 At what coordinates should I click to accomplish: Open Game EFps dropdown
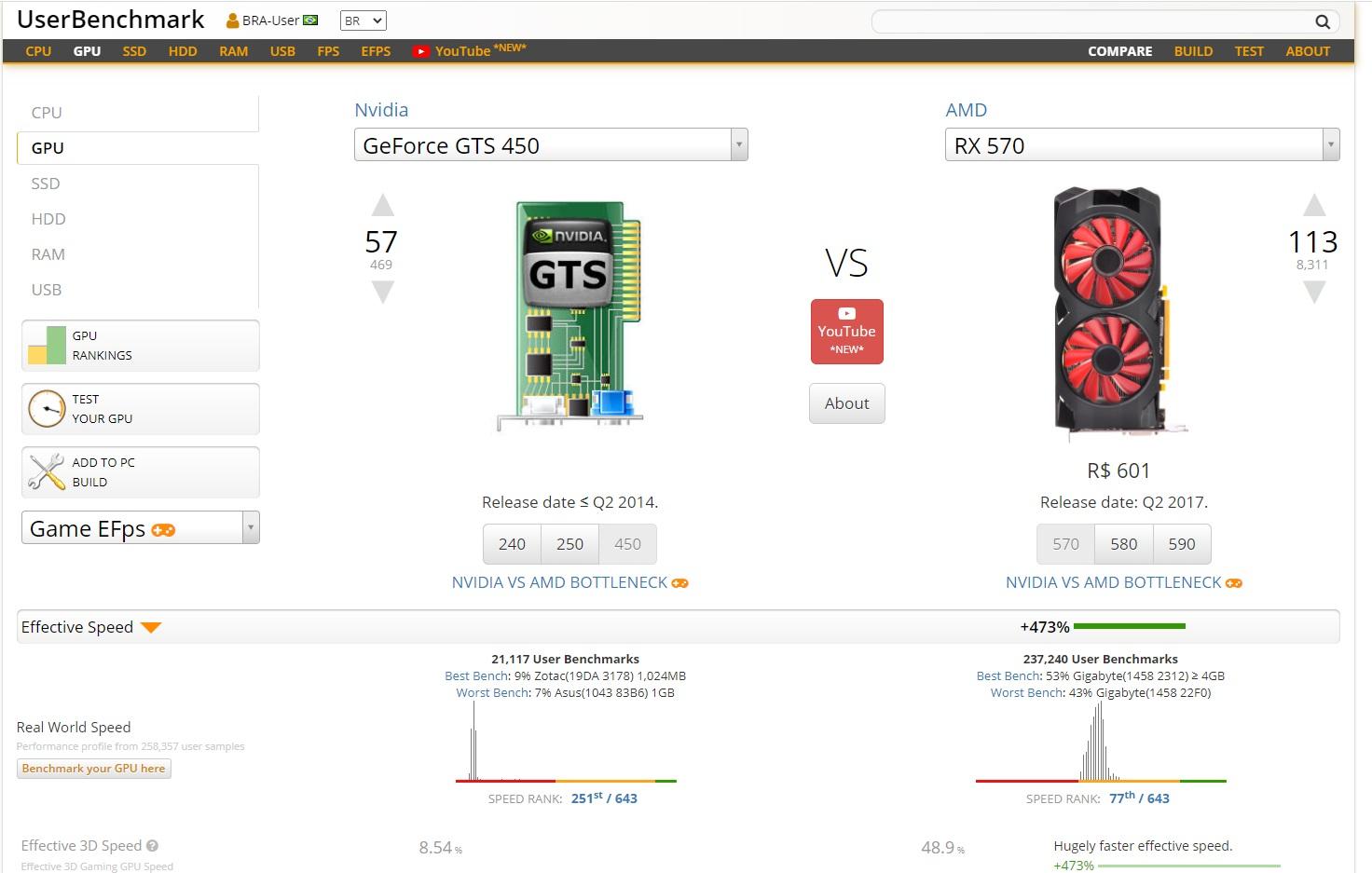(x=140, y=528)
